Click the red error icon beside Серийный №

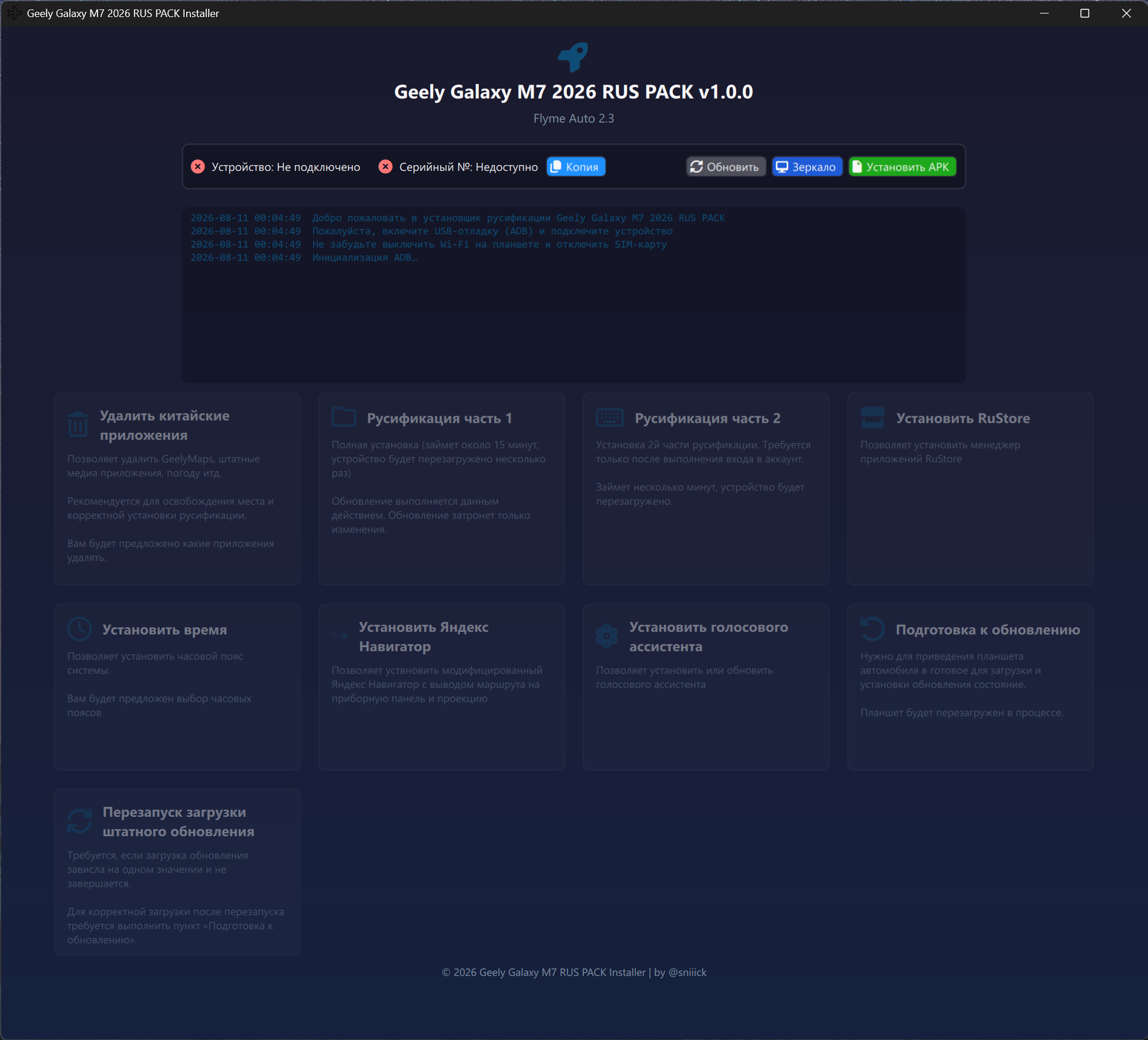point(385,167)
